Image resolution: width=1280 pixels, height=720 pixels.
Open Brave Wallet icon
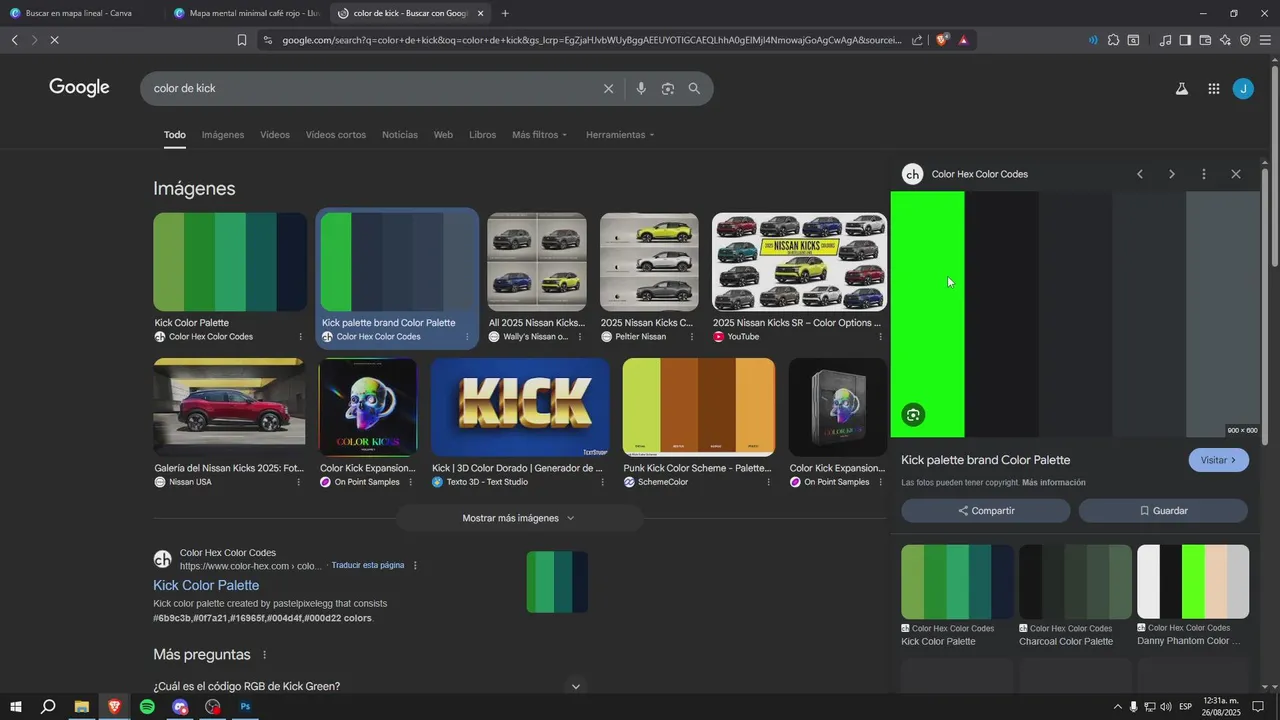click(1205, 40)
